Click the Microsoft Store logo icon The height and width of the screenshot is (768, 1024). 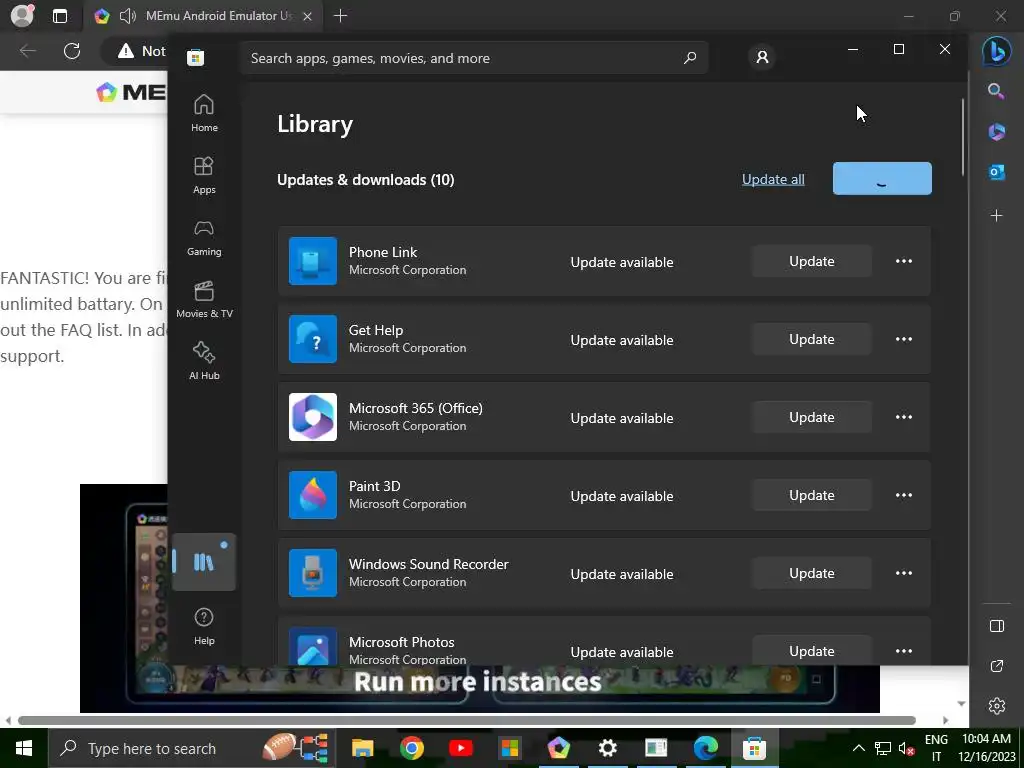coord(195,57)
